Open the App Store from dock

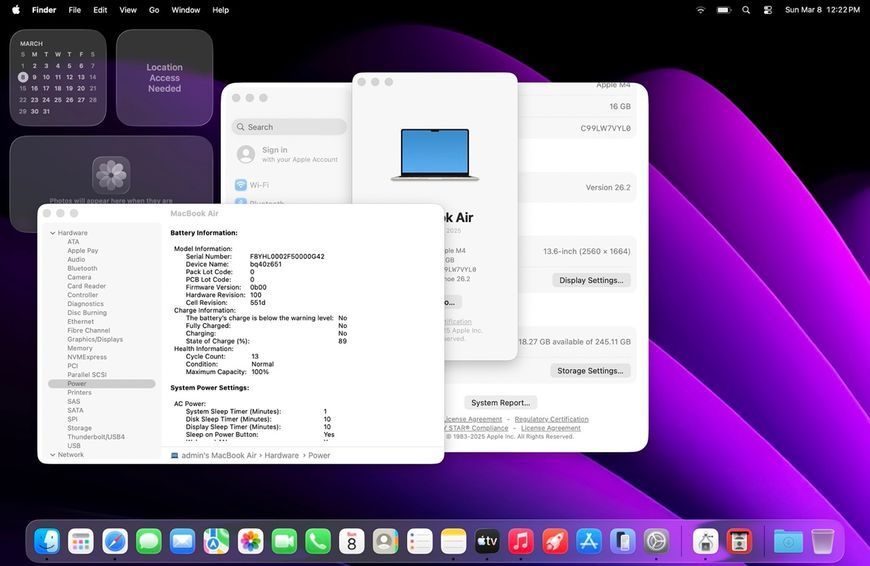click(589, 541)
